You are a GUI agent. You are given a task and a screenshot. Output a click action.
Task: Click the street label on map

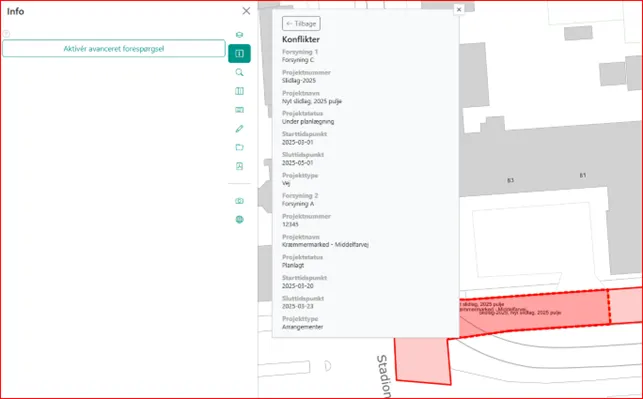tap(383, 376)
